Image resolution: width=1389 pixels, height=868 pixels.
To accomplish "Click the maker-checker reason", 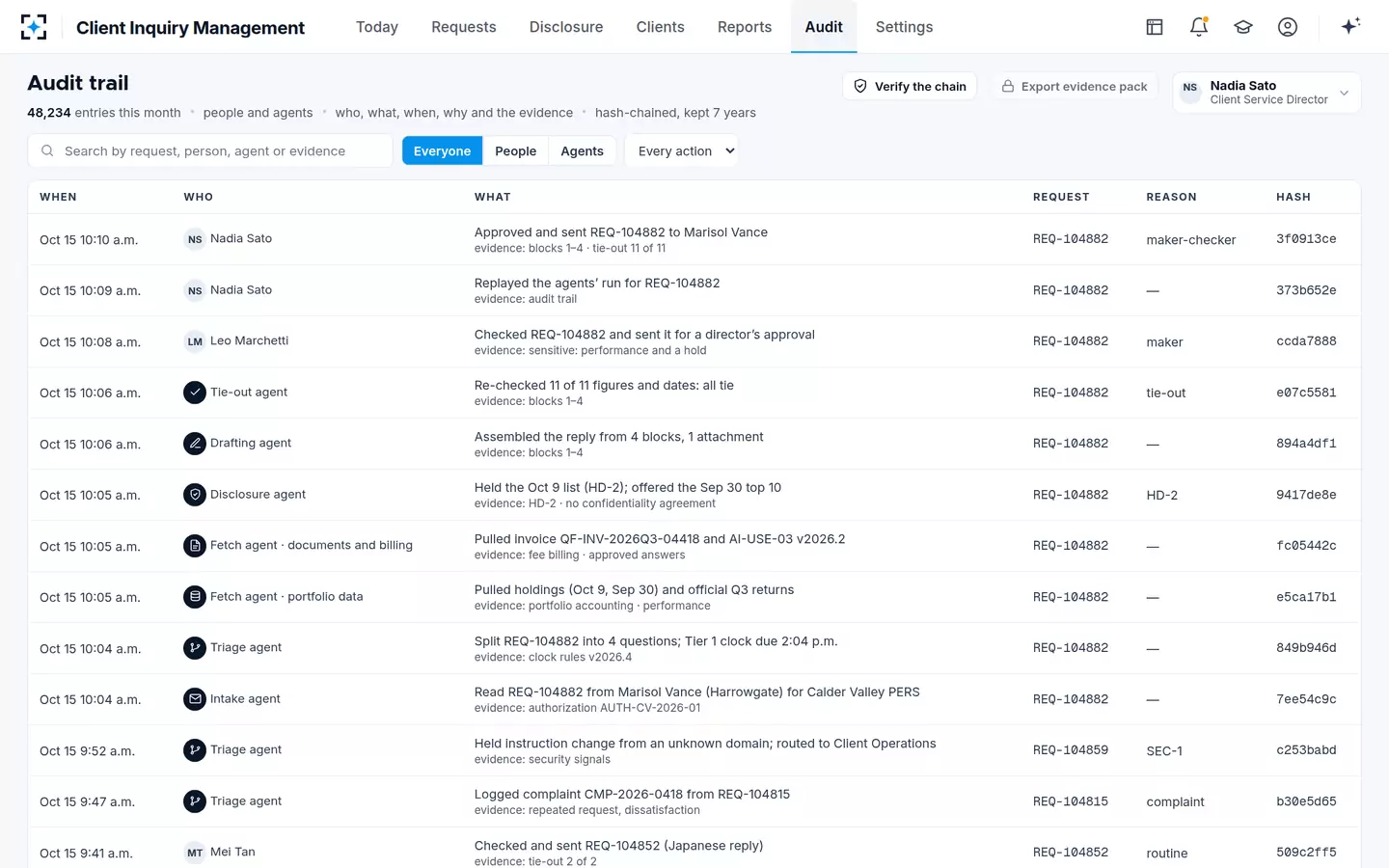I will (x=1190, y=240).
